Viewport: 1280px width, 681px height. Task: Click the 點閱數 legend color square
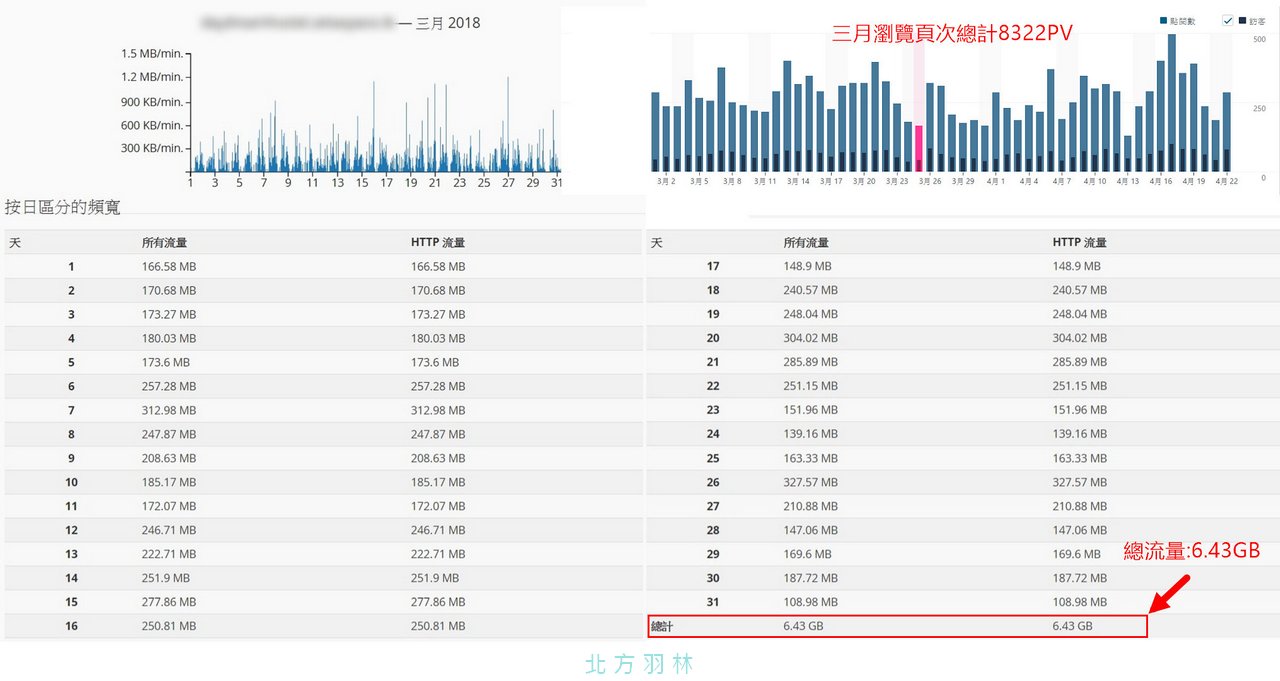tap(1163, 20)
